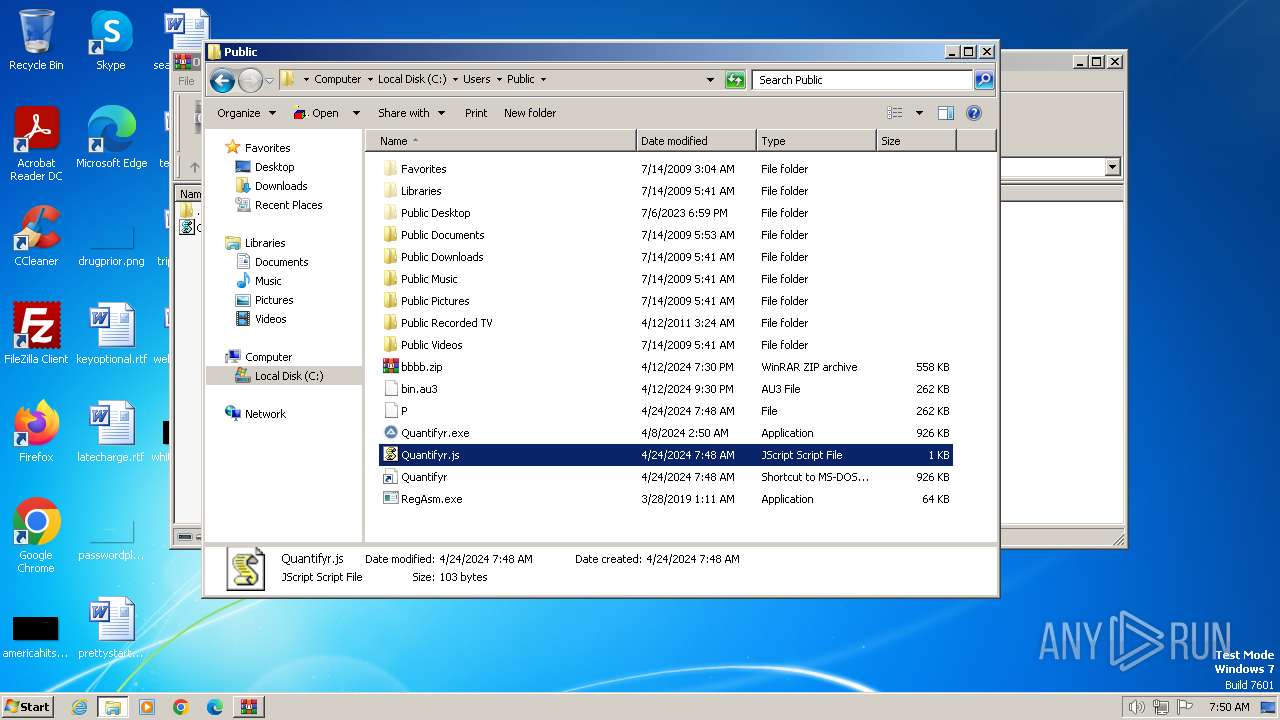
Task: Select the Public Documents folder
Action: coord(666,235)
